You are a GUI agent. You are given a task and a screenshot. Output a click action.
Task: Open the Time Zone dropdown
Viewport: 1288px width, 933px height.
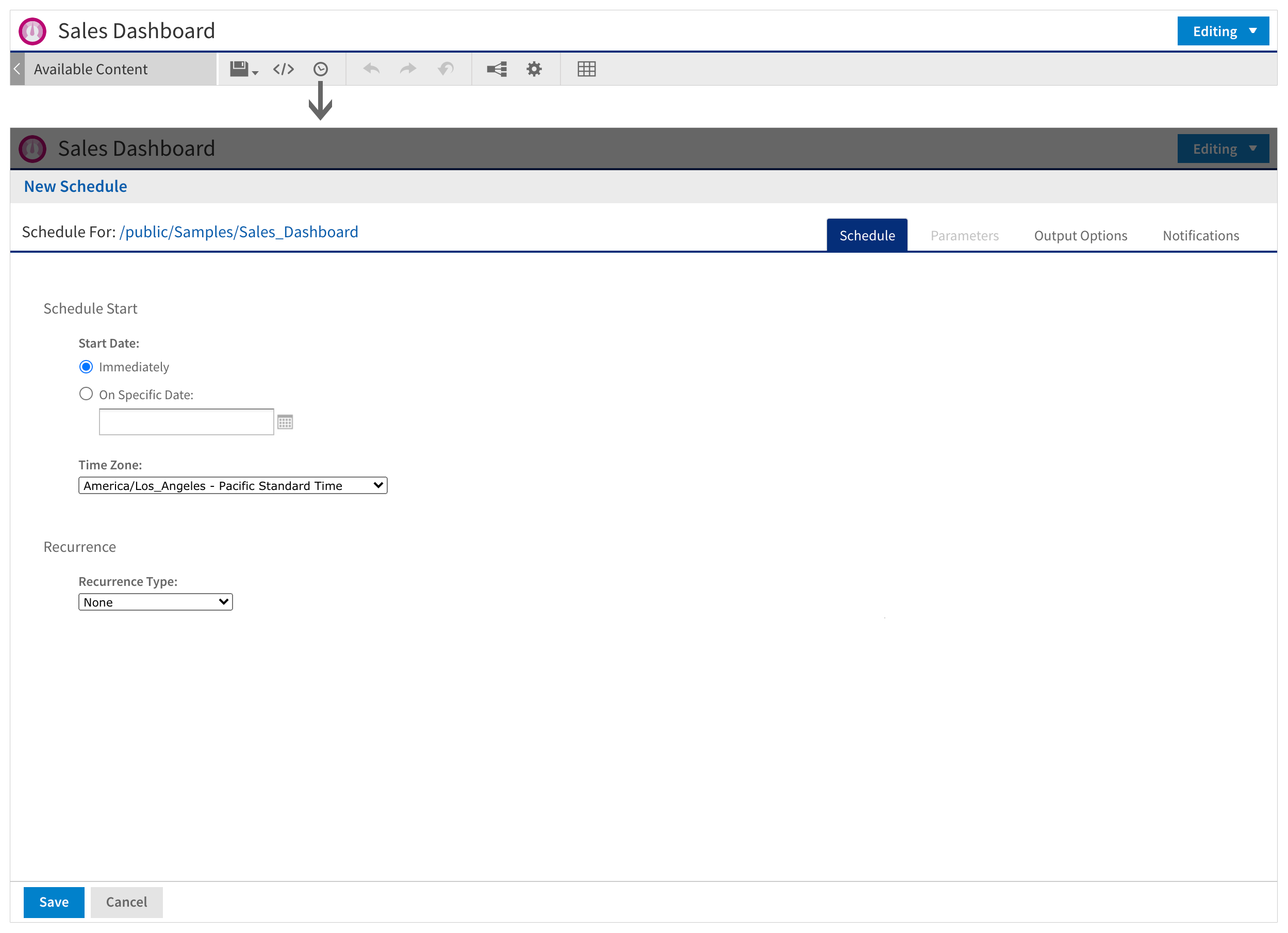tap(233, 485)
